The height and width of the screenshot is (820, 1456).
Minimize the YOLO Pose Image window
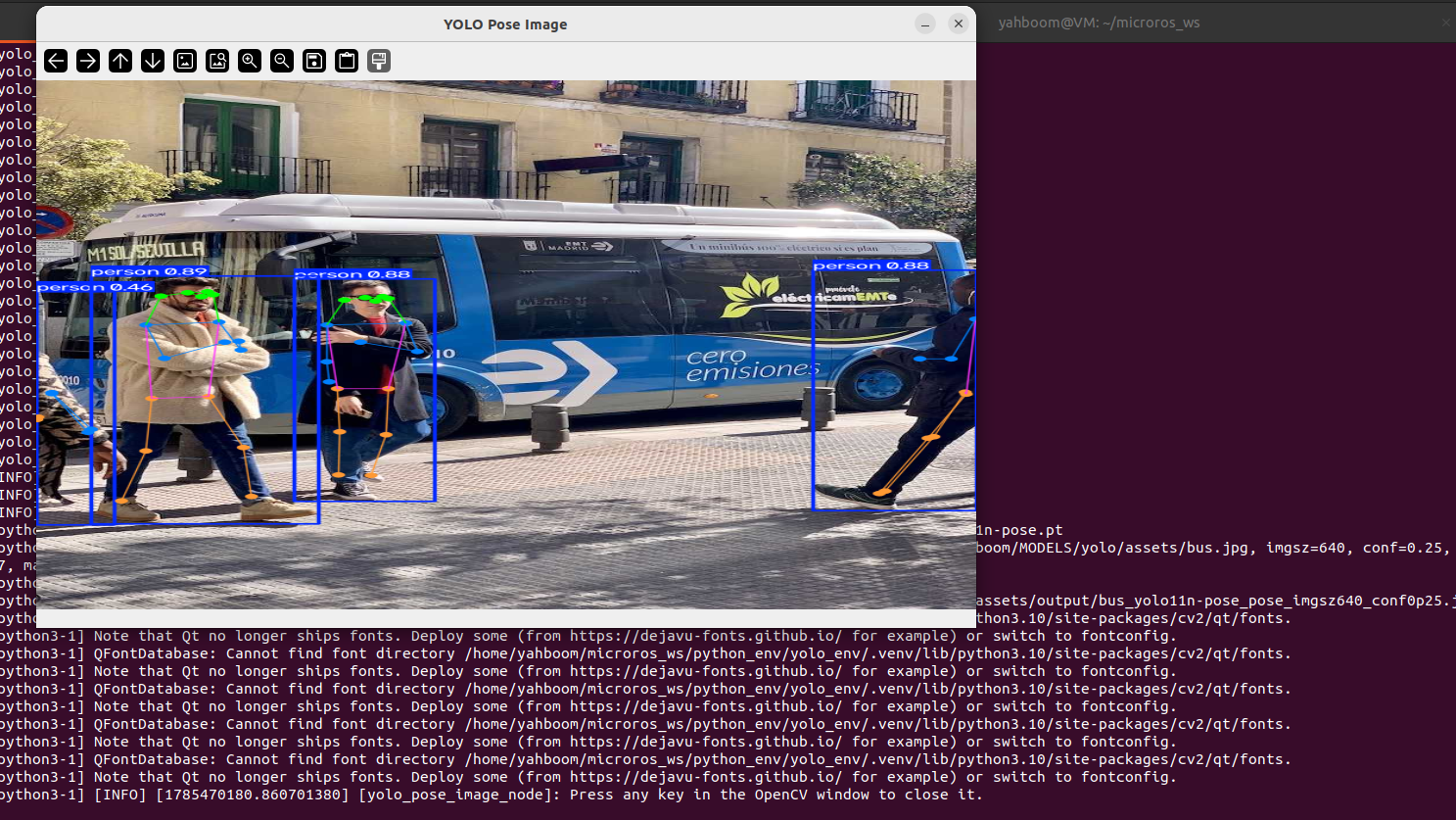925,24
